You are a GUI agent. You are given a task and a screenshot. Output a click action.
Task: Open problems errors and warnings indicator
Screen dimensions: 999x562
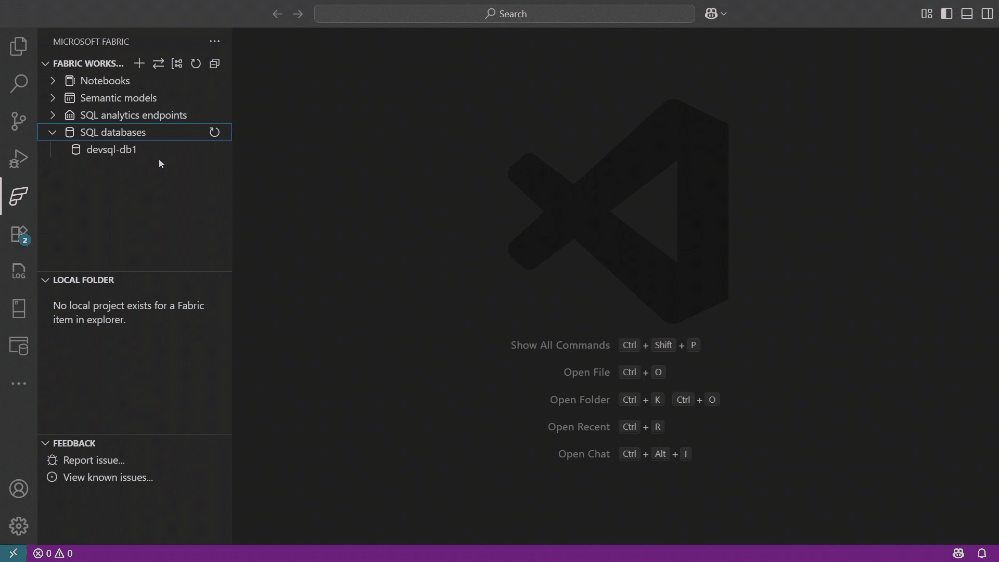pyautogui.click(x=53, y=553)
